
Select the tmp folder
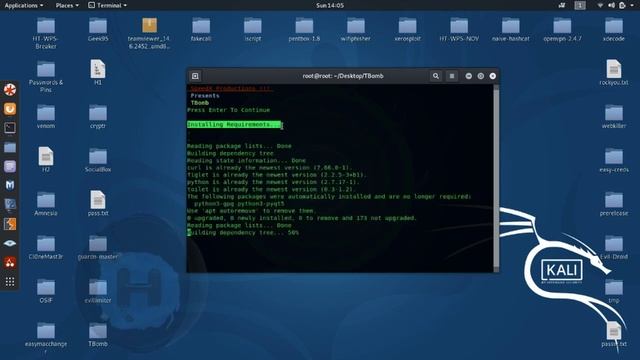pos(614,291)
